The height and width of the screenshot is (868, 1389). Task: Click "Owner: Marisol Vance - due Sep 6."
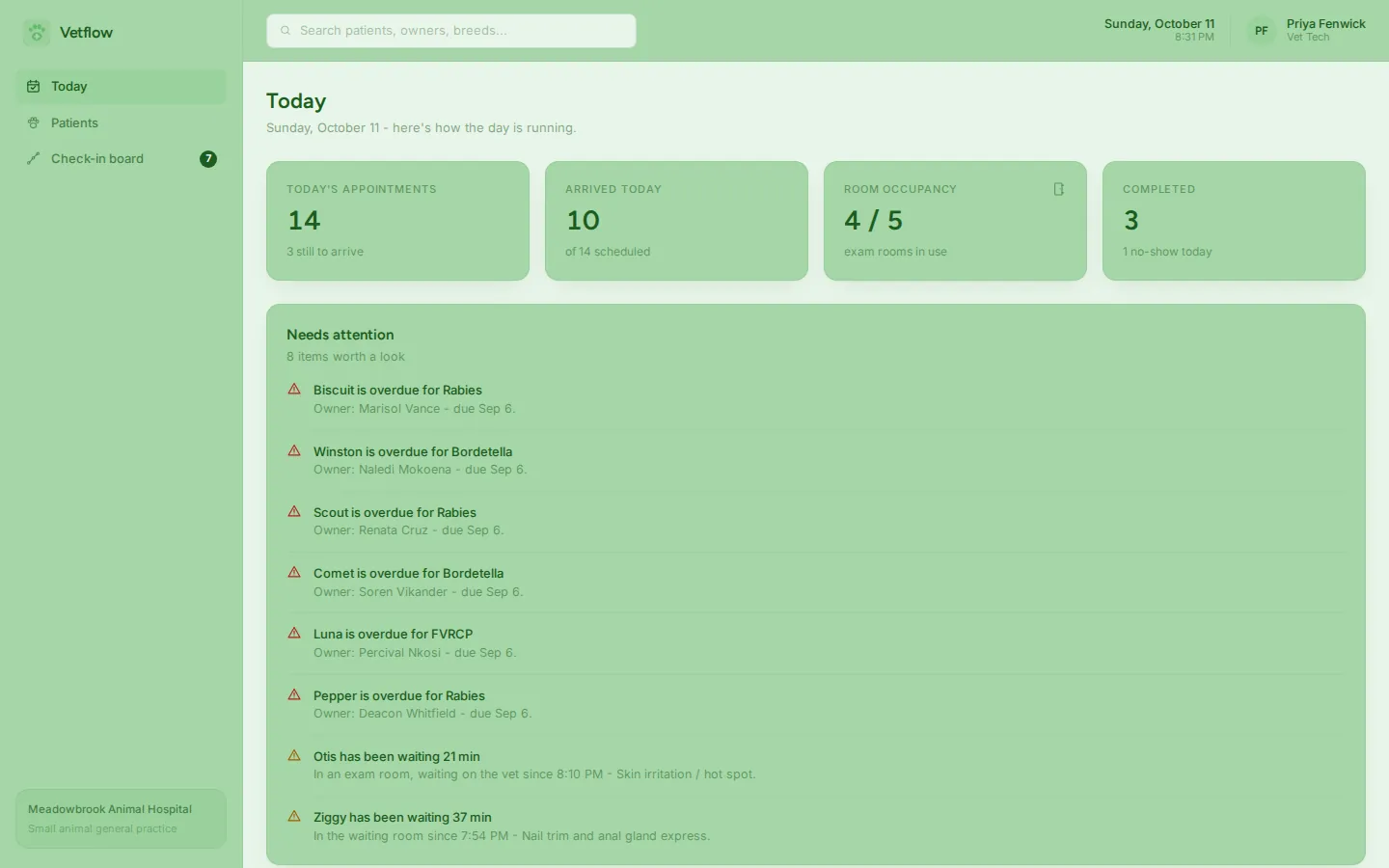coord(415,409)
